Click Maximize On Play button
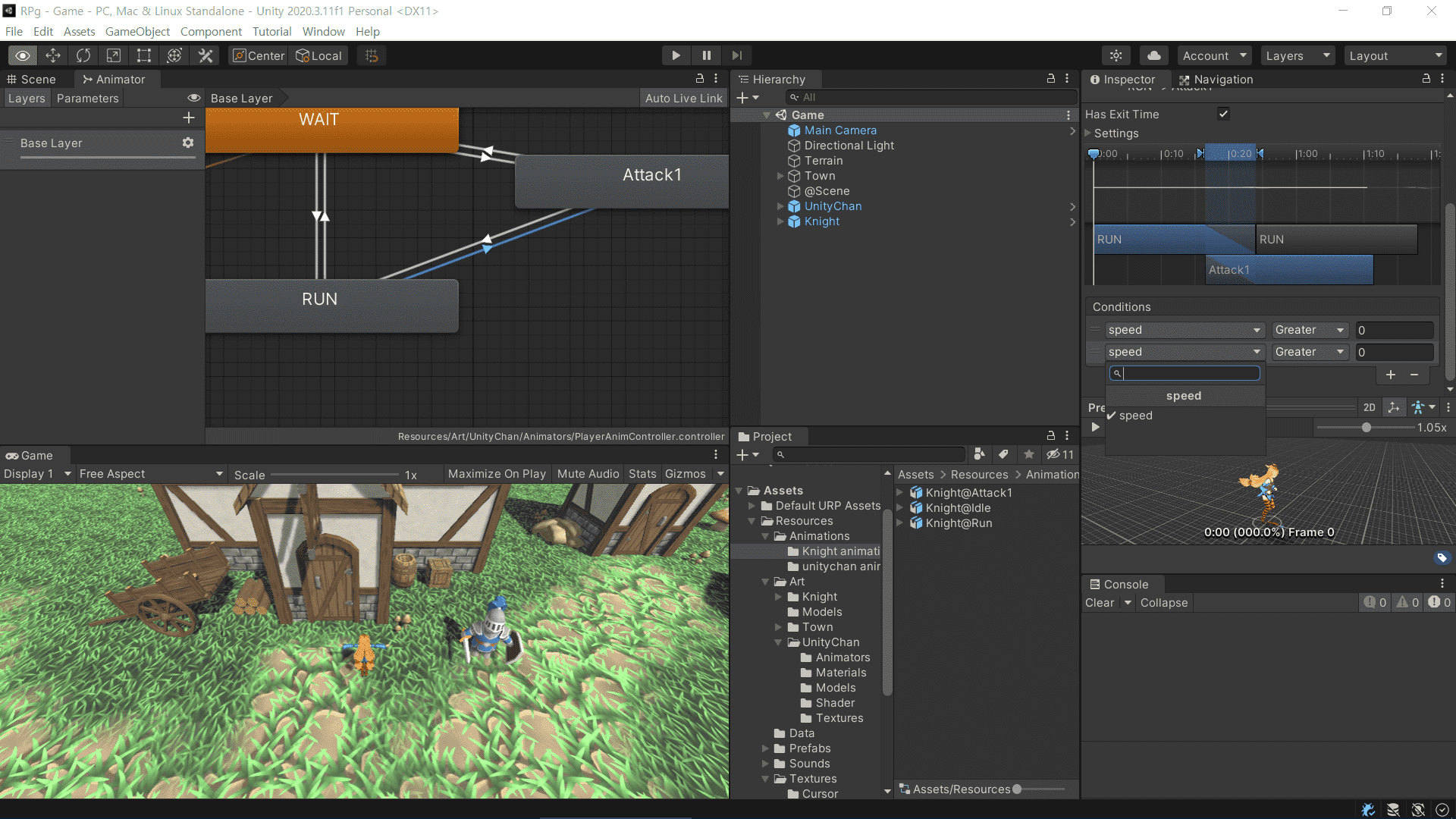Image resolution: width=1456 pixels, height=819 pixels. click(497, 474)
